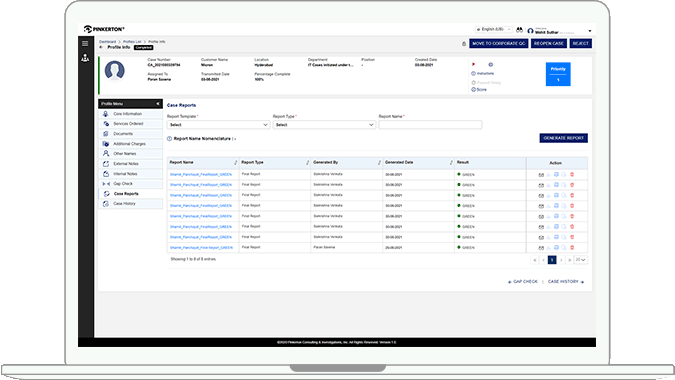This screenshot has height=380, width=675.
Task: Open Gap Check in the Profile Menu
Action: click(x=130, y=184)
